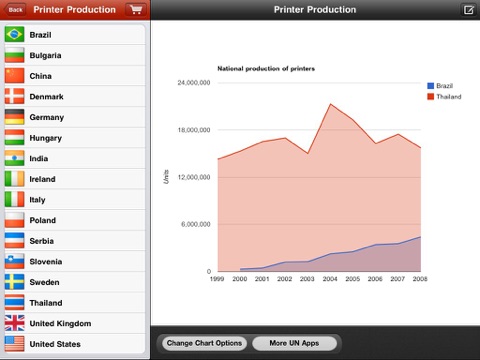Click the Thailand flag icon
The height and width of the screenshot is (360, 480).
coord(14,303)
